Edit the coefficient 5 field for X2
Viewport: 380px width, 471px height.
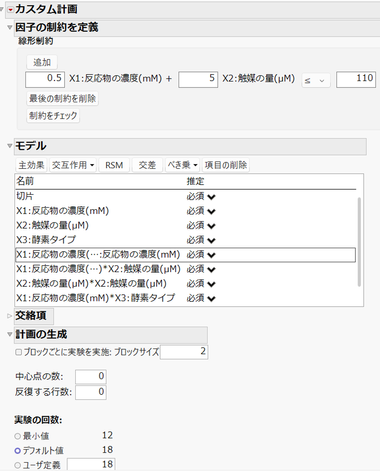pos(198,79)
